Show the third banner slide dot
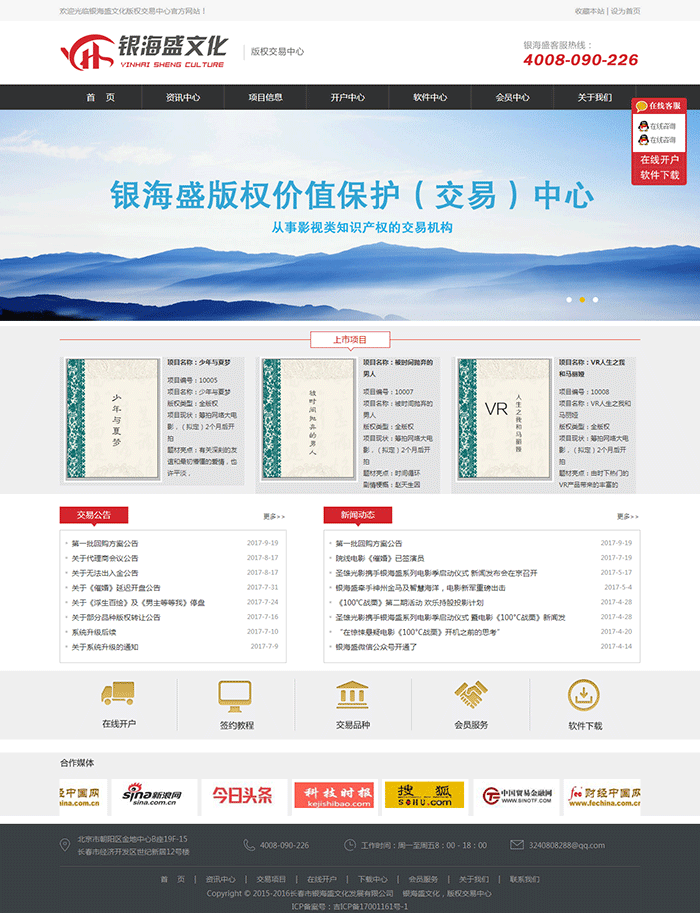This screenshot has height=913, width=700. pyautogui.click(x=595, y=300)
